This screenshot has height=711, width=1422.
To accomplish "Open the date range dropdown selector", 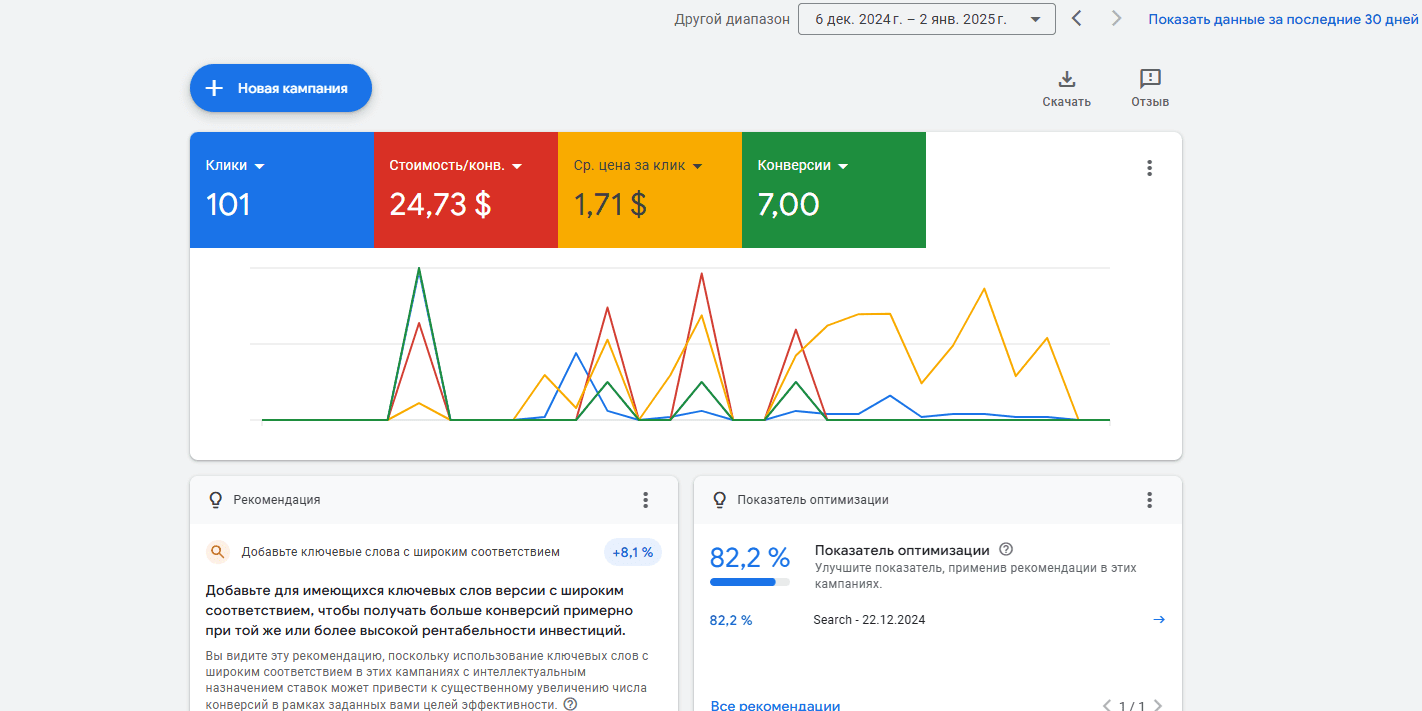I will coord(926,19).
